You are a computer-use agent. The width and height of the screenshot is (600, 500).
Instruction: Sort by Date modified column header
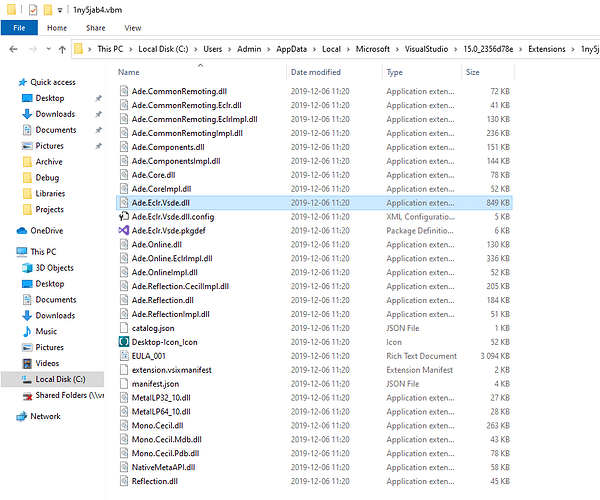[x=316, y=72]
